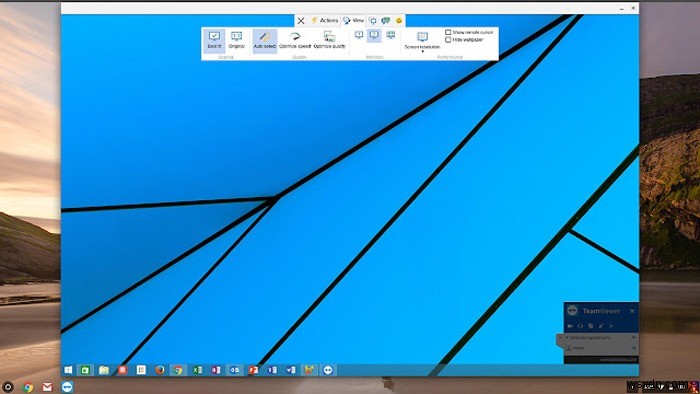This screenshot has height=394, width=700.
Task: Open PowerPoint from remote taskbar
Action: pos(253,370)
